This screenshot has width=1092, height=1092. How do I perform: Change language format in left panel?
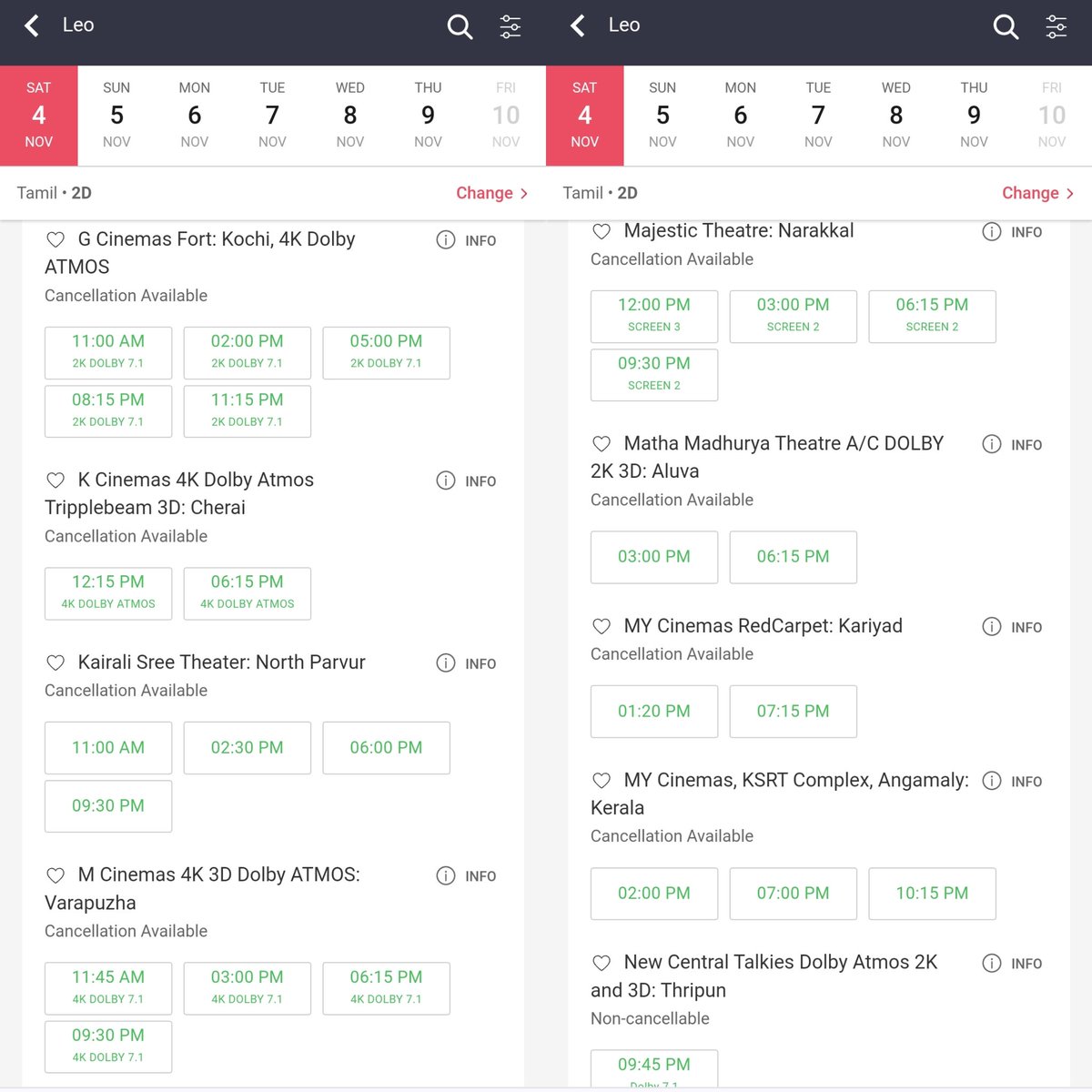click(491, 193)
